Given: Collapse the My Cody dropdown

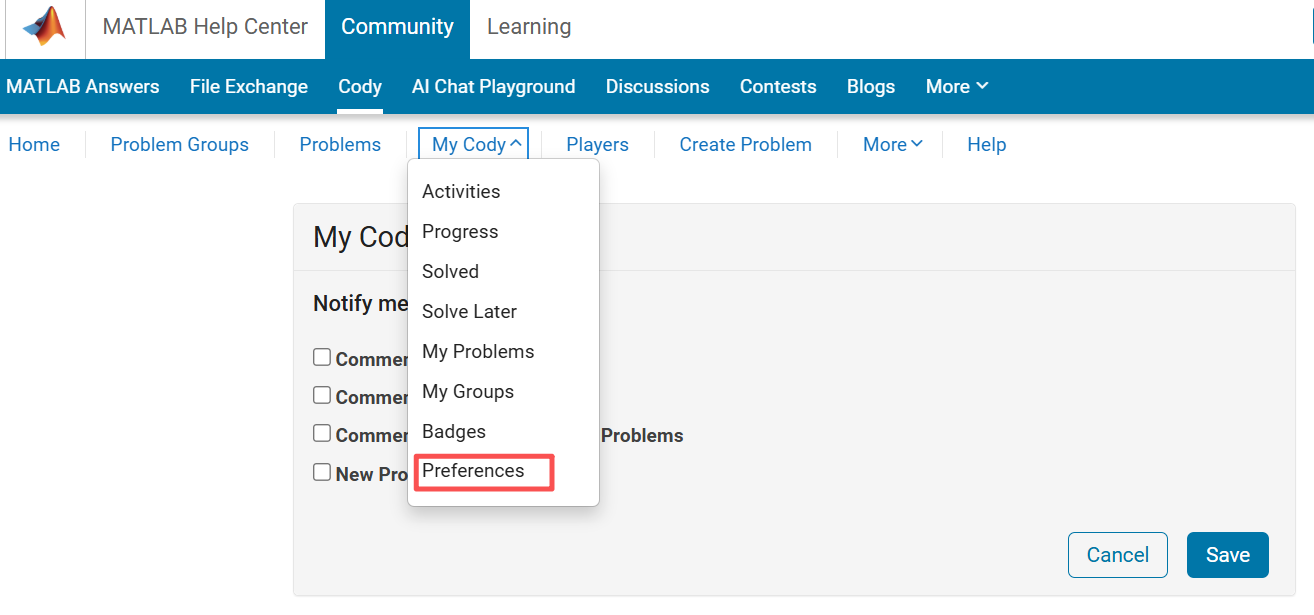Looking at the screenshot, I should (474, 145).
